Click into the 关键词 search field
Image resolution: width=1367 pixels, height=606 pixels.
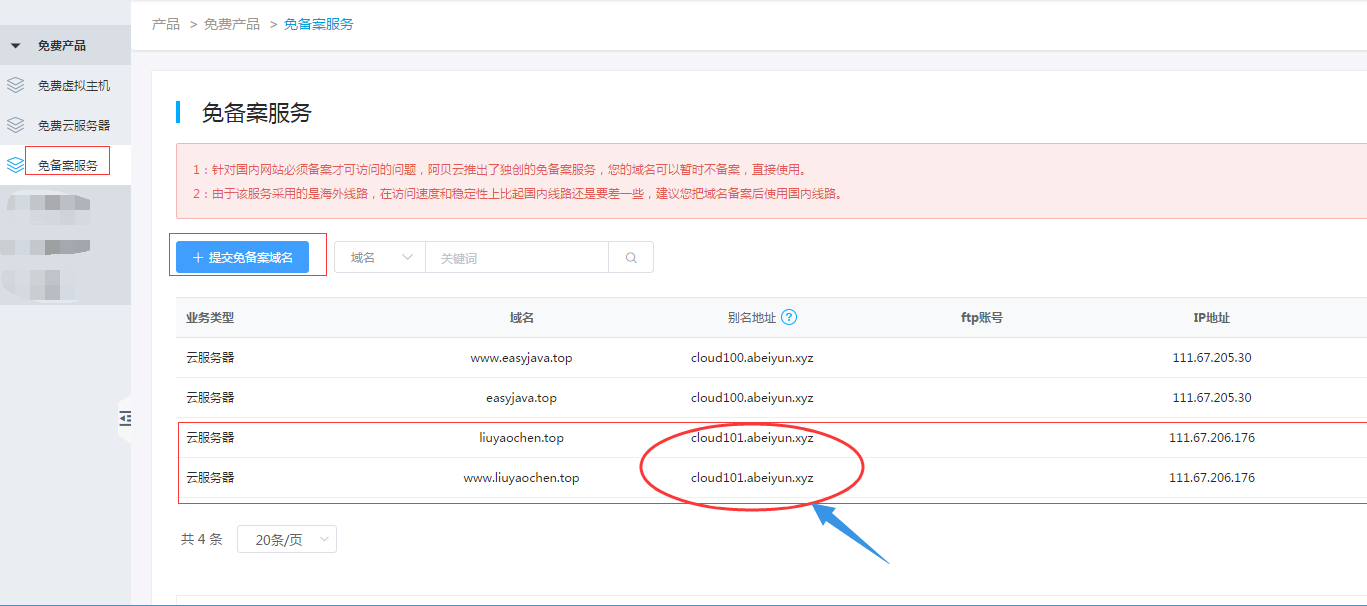[516, 257]
